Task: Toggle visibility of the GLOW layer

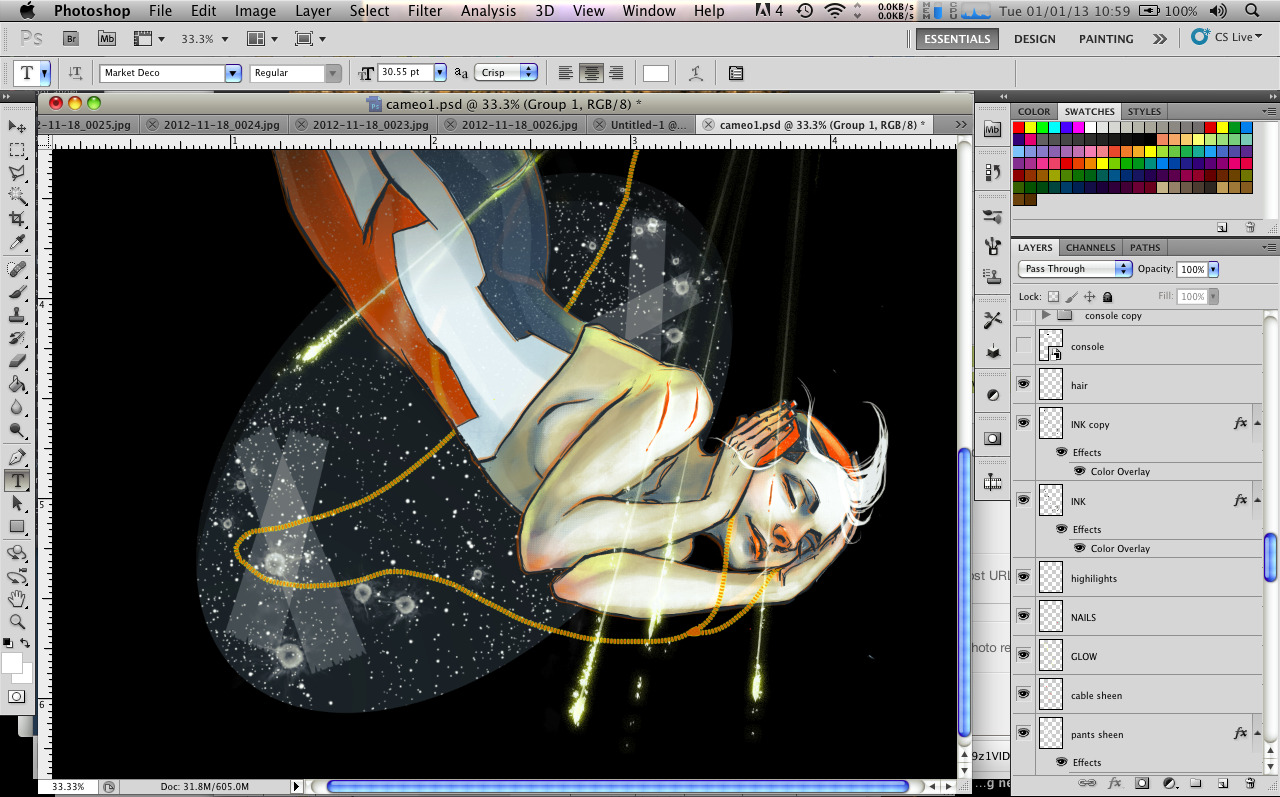Action: tap(1023, 655)
